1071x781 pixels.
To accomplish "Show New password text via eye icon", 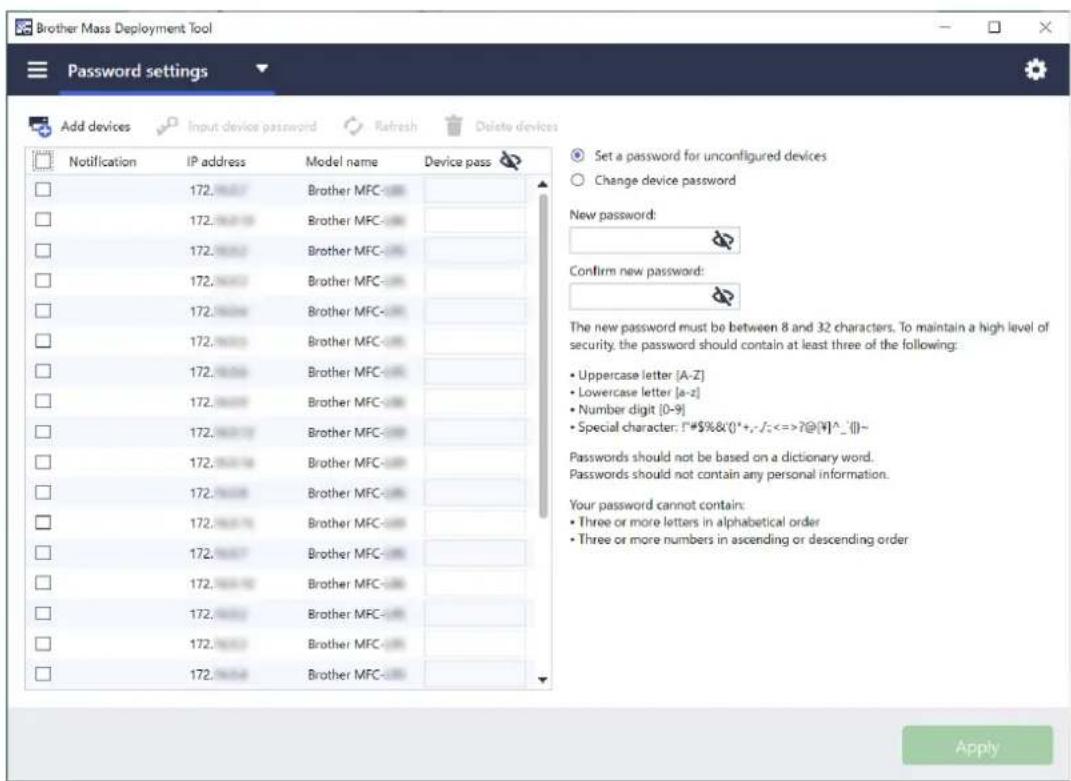I will (x=723, y=240).
